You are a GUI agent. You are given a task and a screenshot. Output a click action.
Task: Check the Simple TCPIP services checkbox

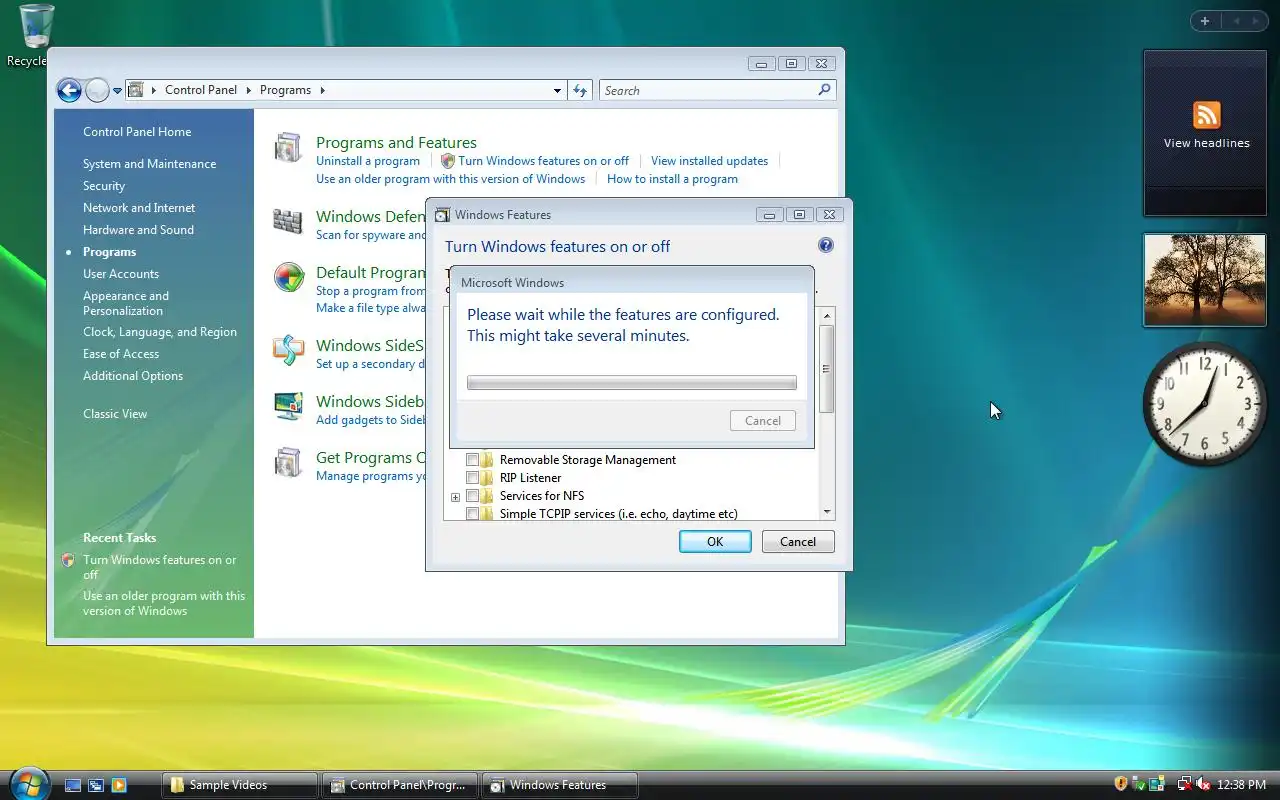tap(472, 514)
